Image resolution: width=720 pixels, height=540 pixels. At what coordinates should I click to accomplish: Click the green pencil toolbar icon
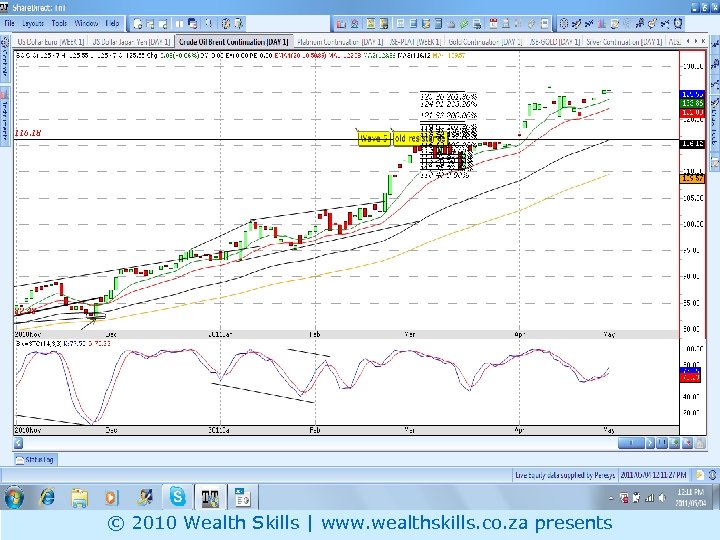point(464,23)
